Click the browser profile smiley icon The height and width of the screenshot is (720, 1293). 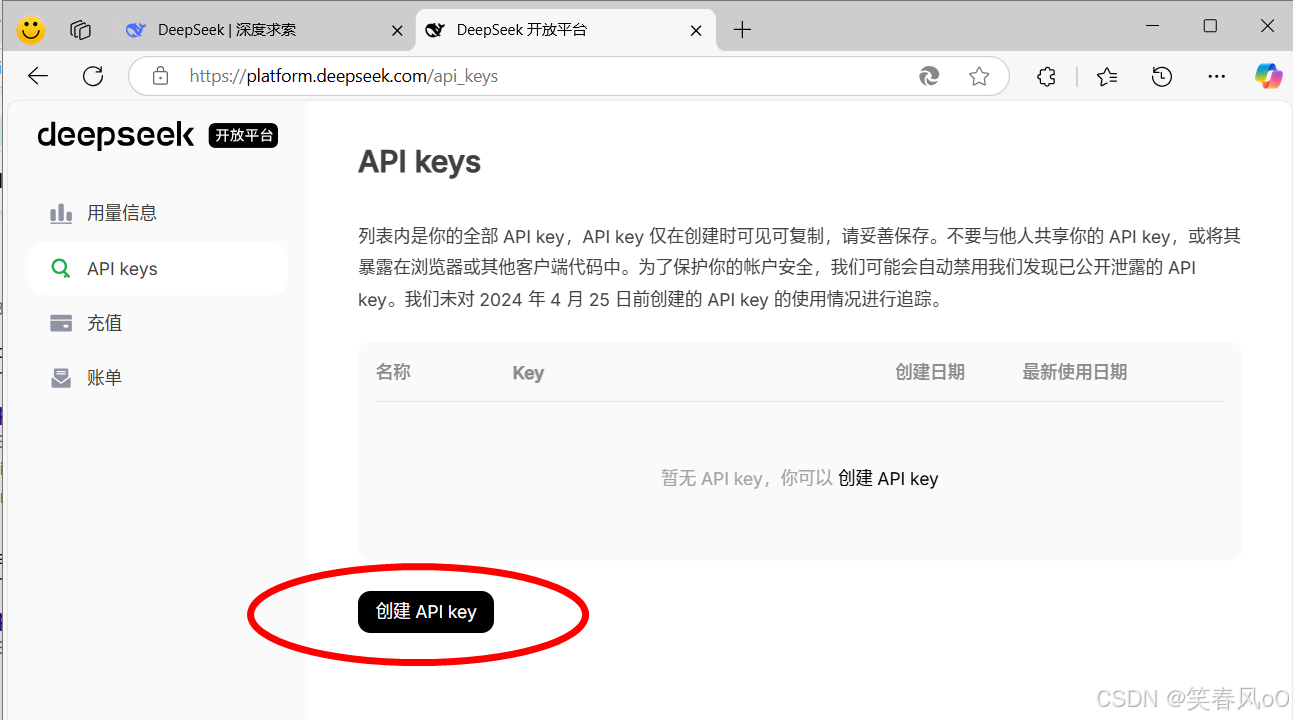[x=31, y=30]
